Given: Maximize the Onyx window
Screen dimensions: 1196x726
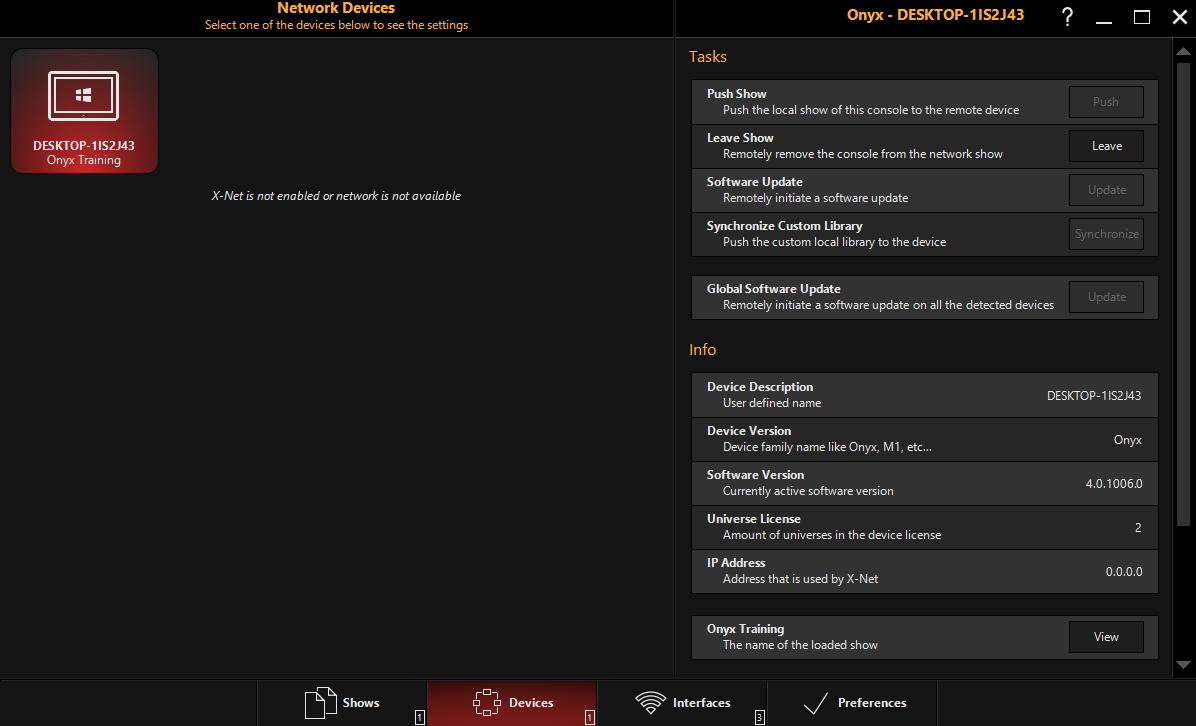Looking at the screenshot, I should click(x=1142, y=17).
